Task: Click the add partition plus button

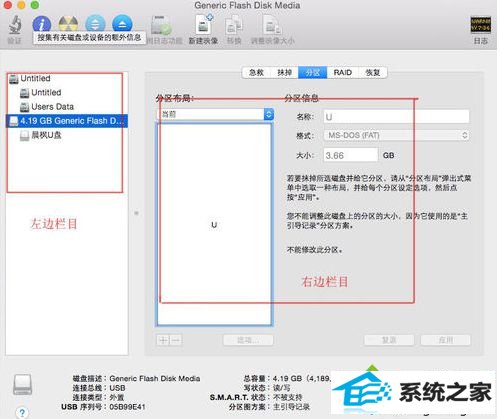Action: click(x=163, y=340)
